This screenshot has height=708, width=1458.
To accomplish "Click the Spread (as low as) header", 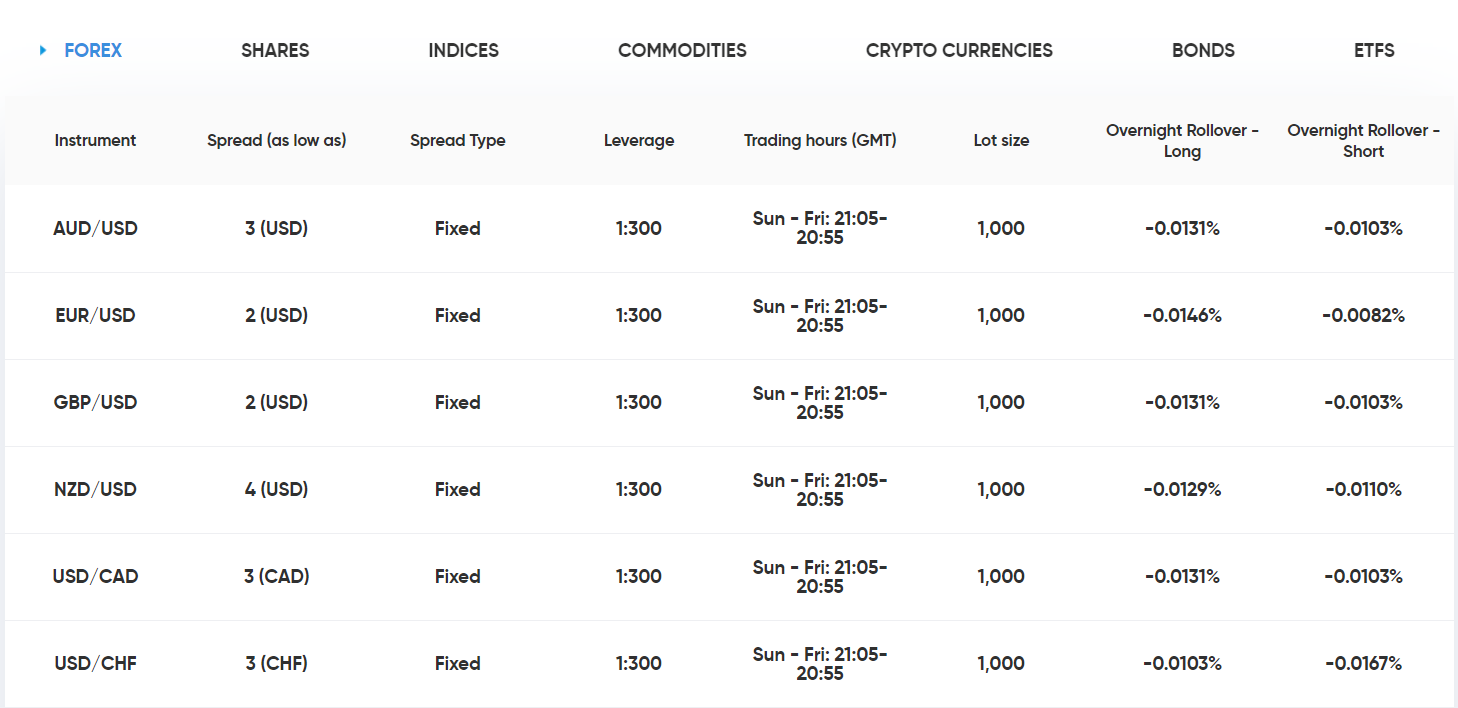I will (277, 140).
